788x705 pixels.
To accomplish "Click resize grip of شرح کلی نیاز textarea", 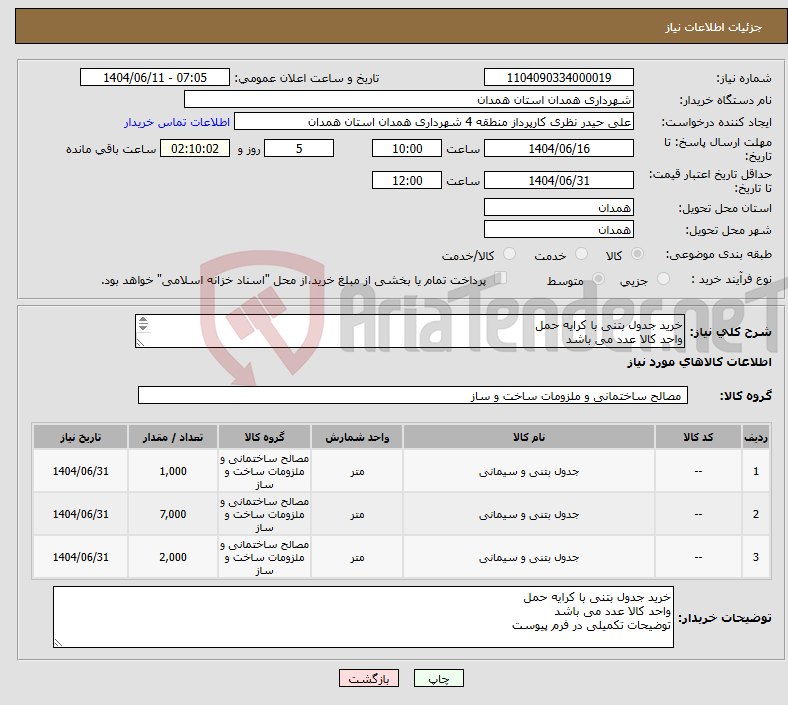I will coord(140,343).
